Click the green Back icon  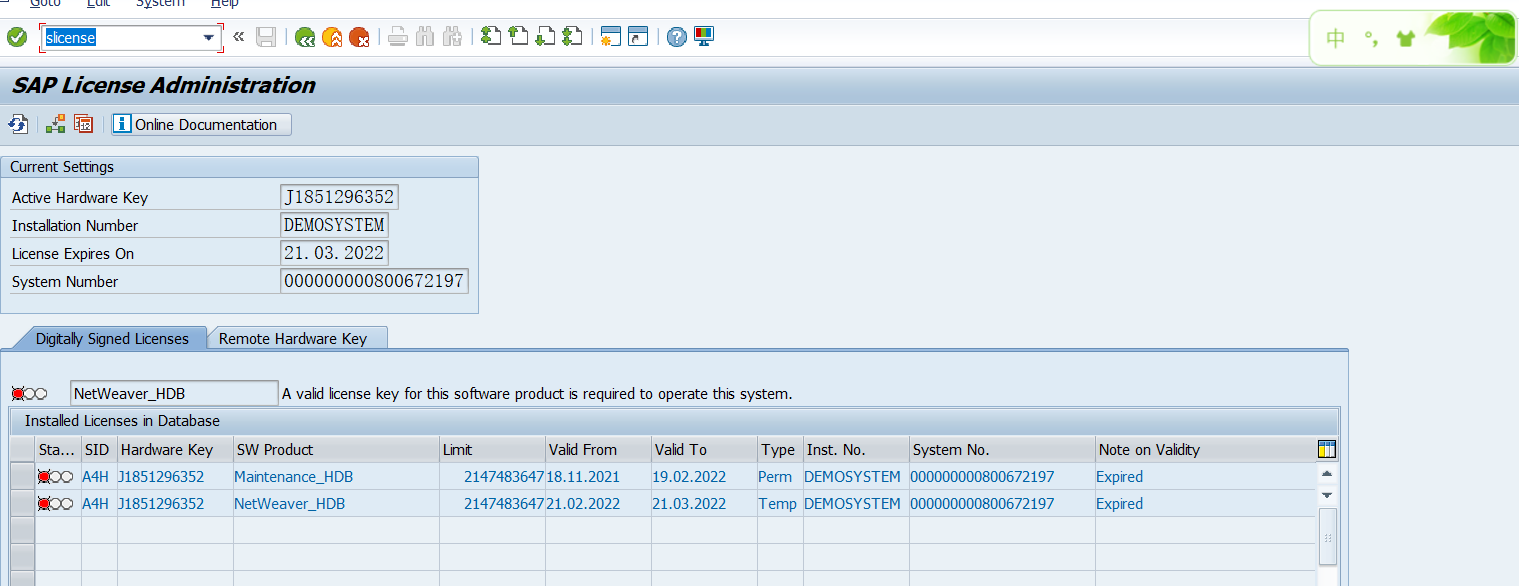coord(305,38)
